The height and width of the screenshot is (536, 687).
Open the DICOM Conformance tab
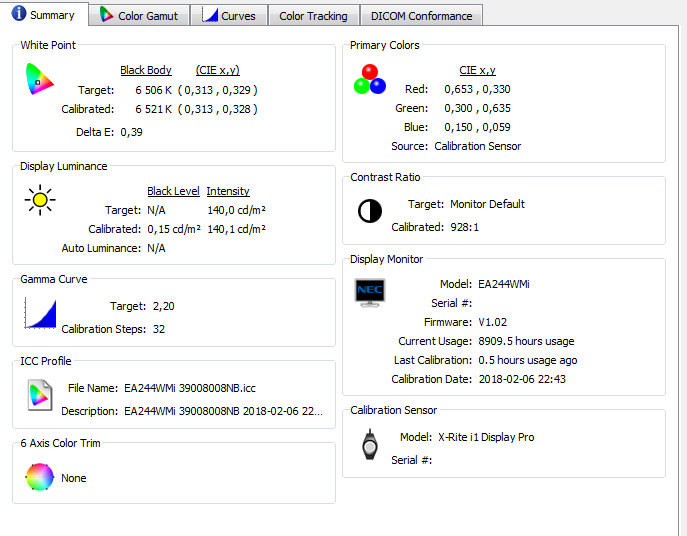tap(421, 16)
